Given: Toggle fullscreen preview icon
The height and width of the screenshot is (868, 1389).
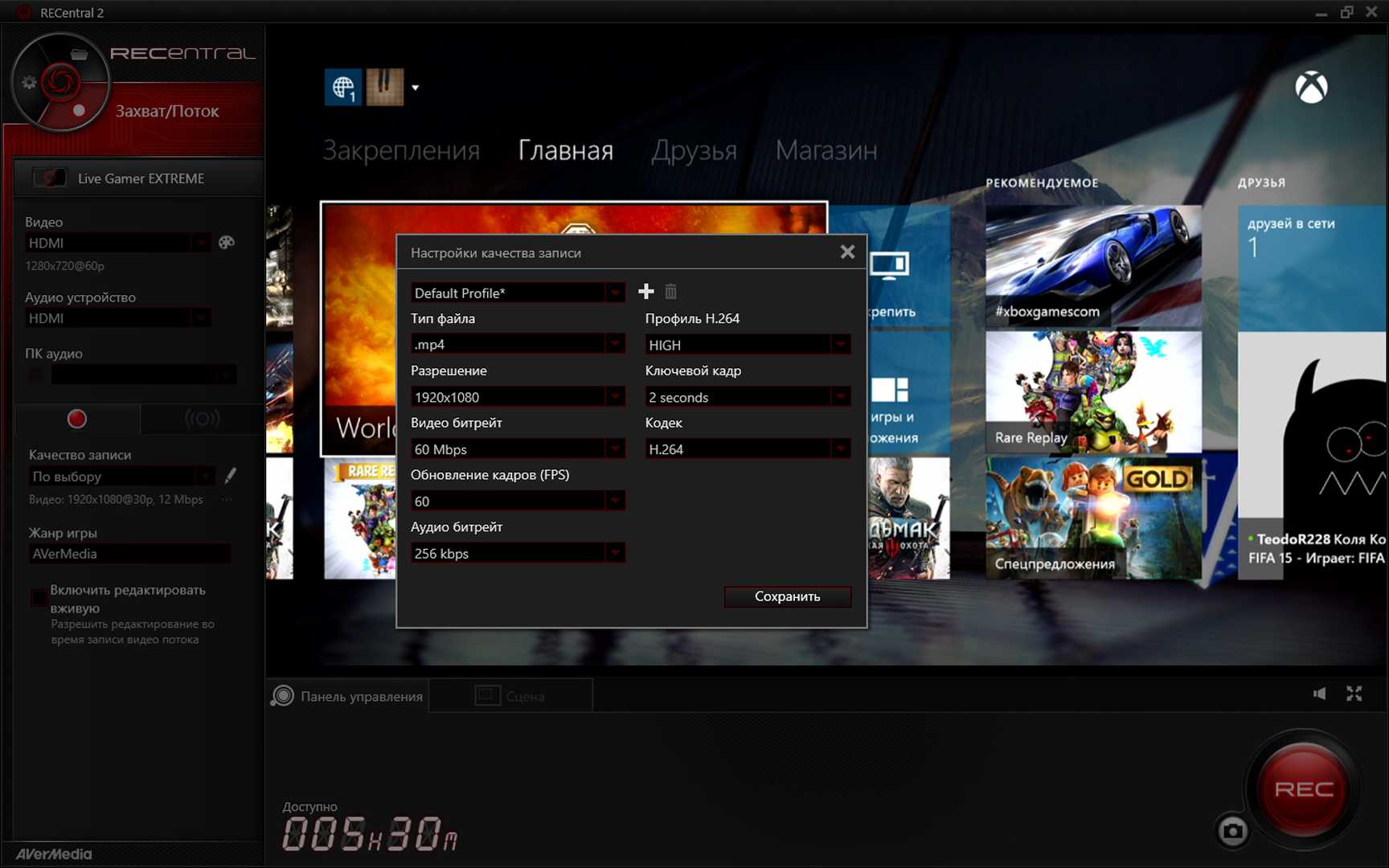Looking at the screenshot, I should (1354, 694).
